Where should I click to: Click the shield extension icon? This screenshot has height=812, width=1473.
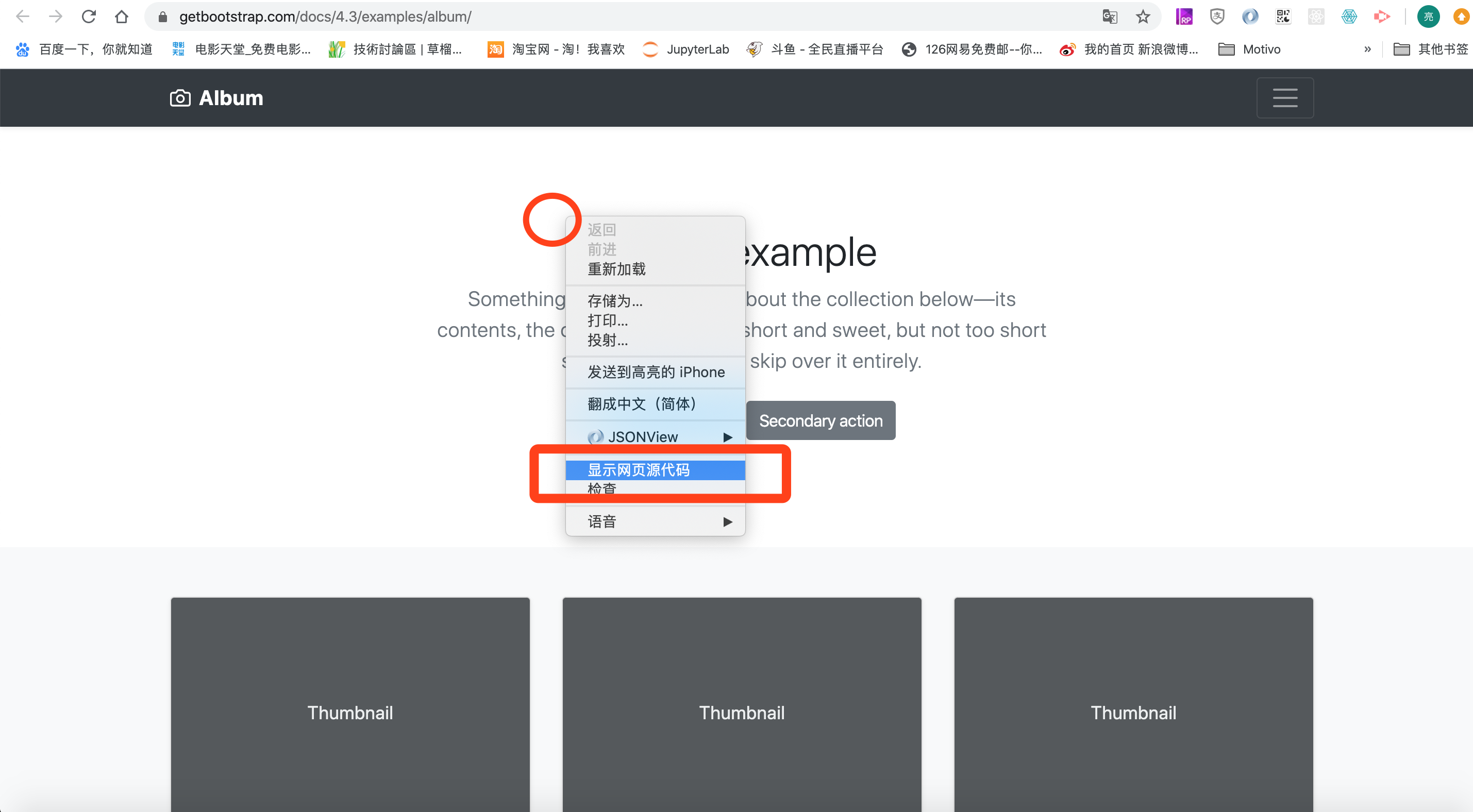[1217, 16]
